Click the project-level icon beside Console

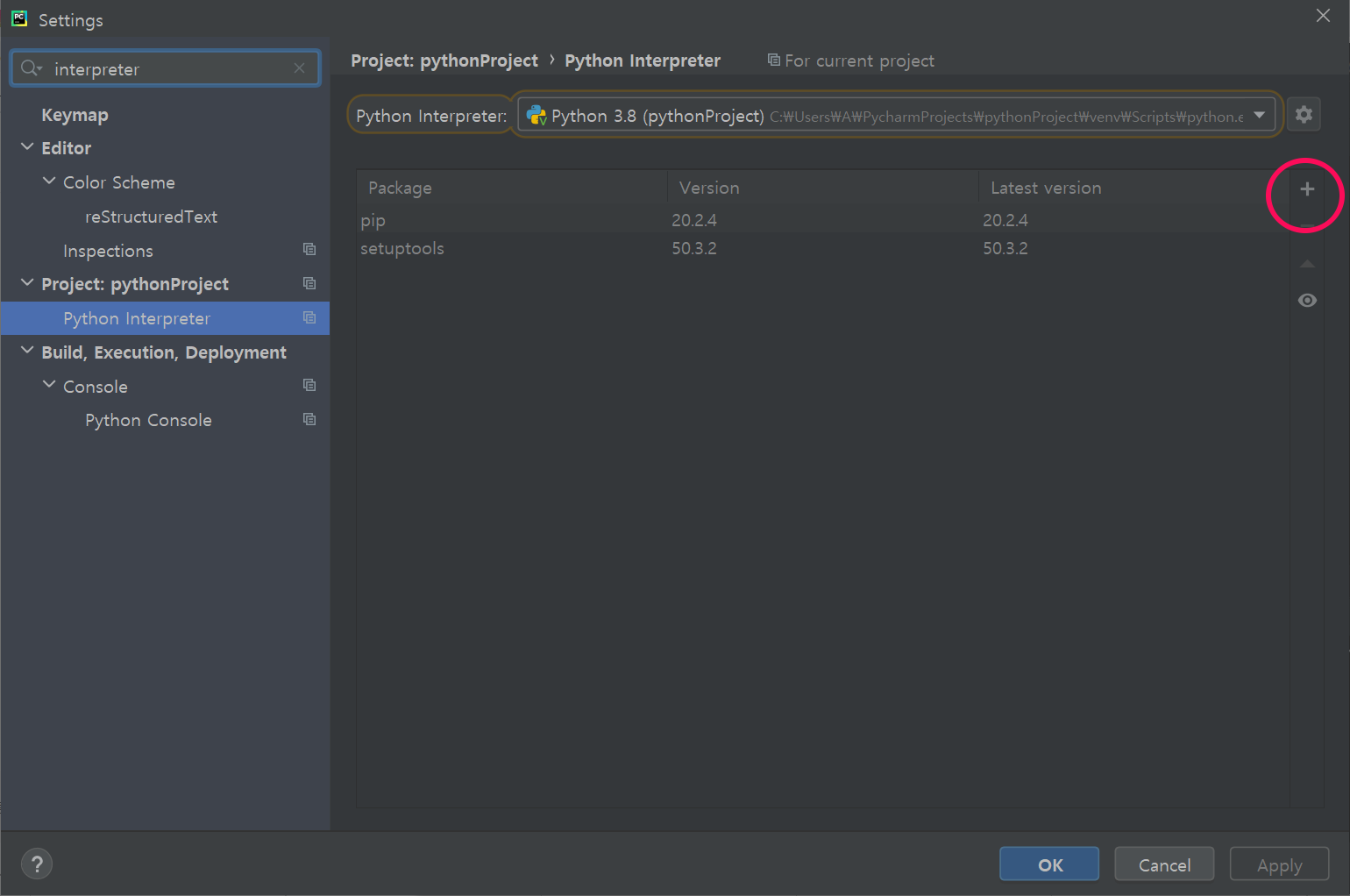coord(309,385)
